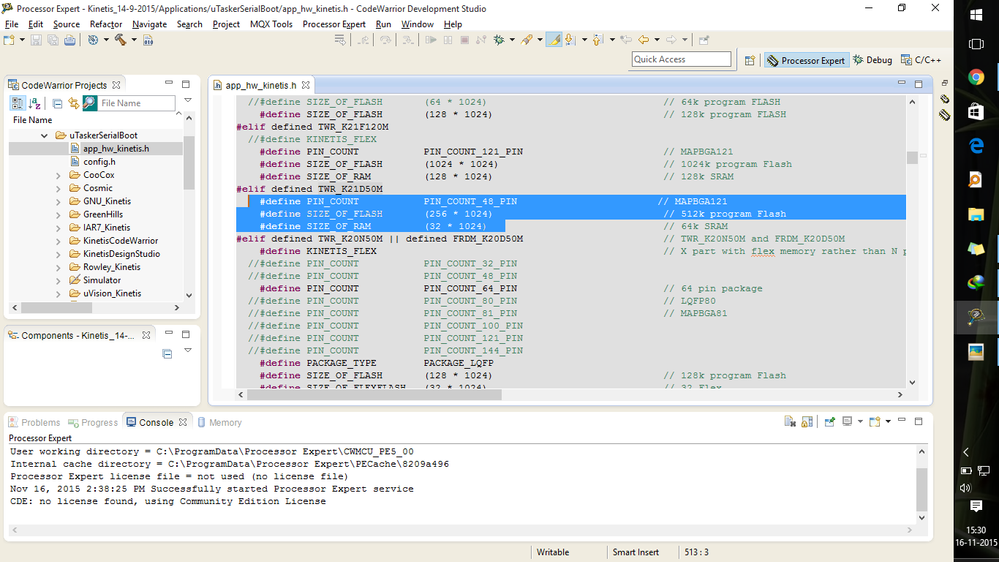
Task: Click the build target gear icon
Action: pyautogui.click(x=93, y=40)
